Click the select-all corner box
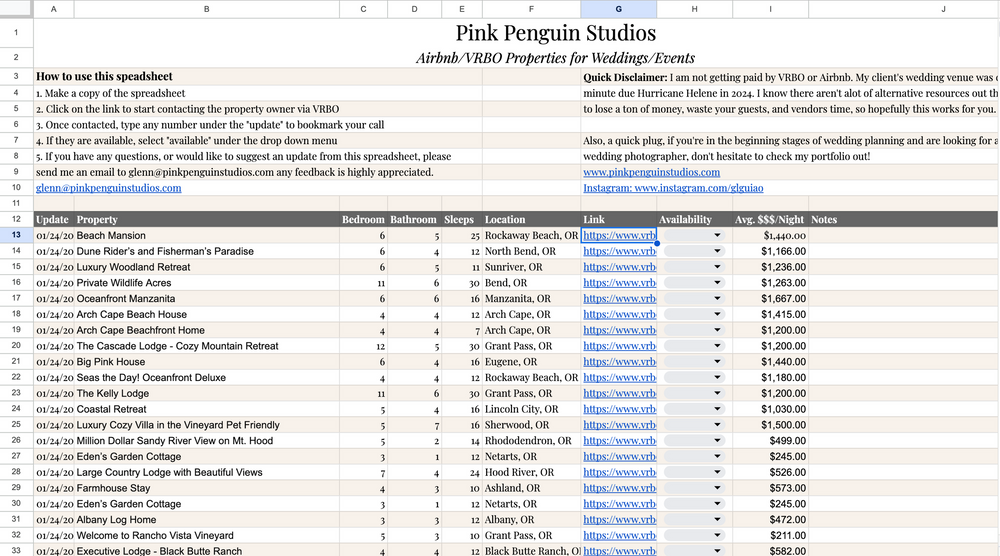 16,9
